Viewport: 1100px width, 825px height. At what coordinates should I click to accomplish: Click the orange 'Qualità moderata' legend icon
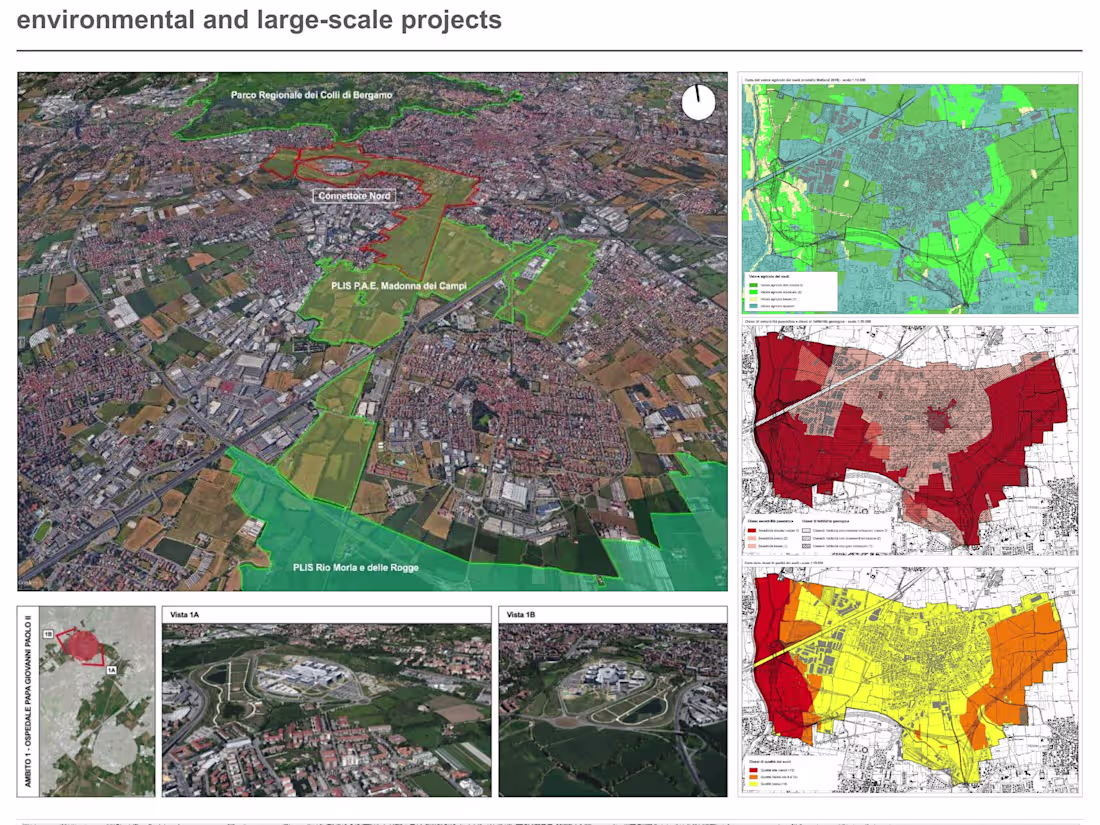click(753, 777)
